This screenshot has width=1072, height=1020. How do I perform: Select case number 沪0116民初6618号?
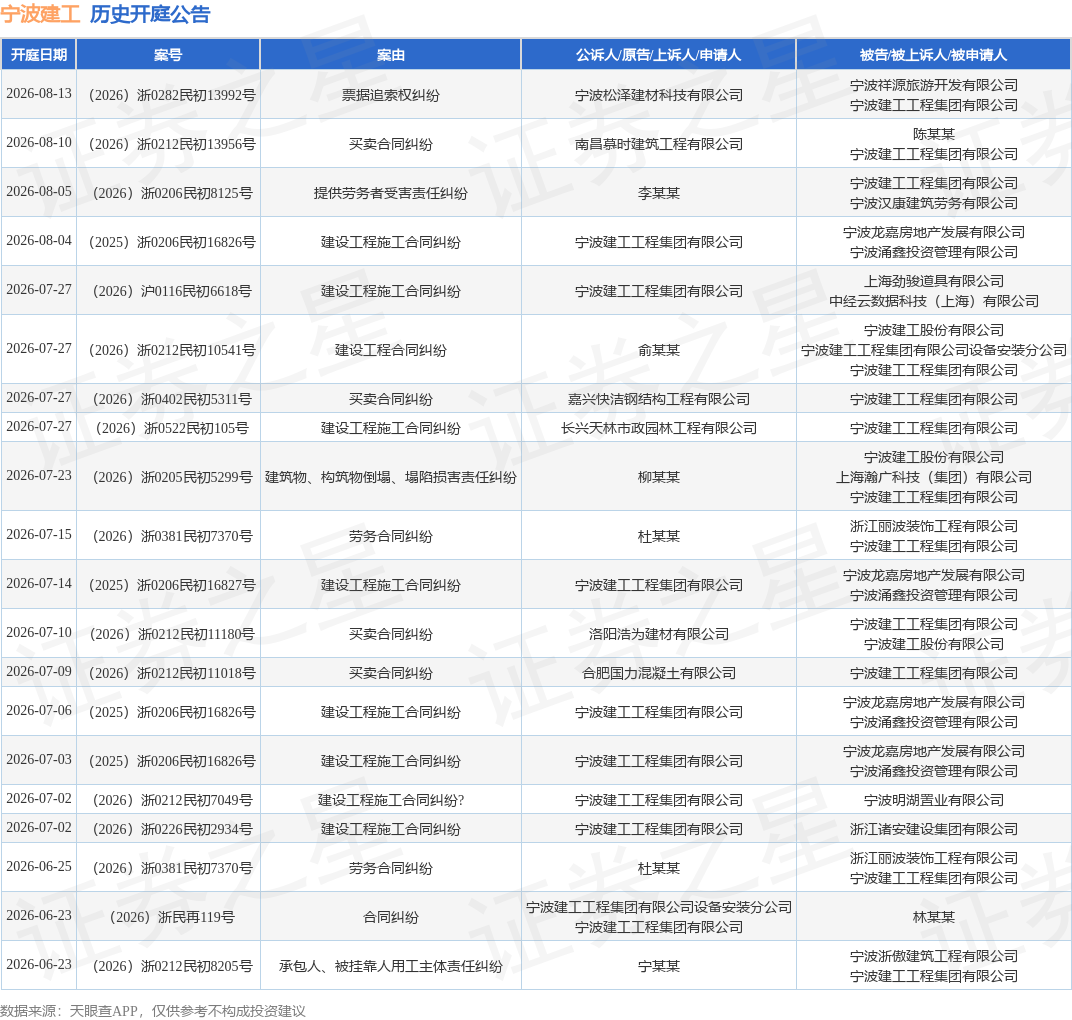172,291
